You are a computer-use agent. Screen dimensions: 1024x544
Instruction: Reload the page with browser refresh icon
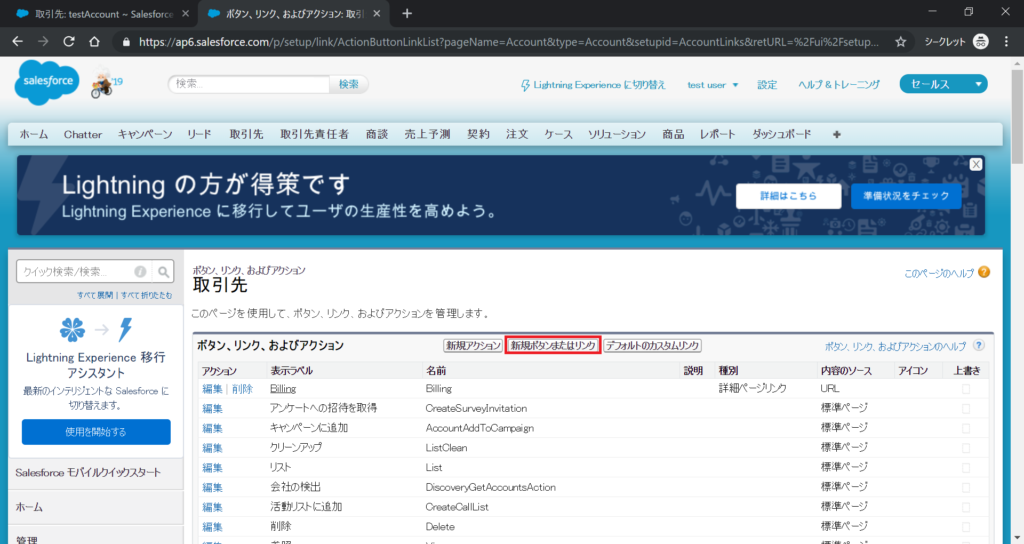point(68,42)
